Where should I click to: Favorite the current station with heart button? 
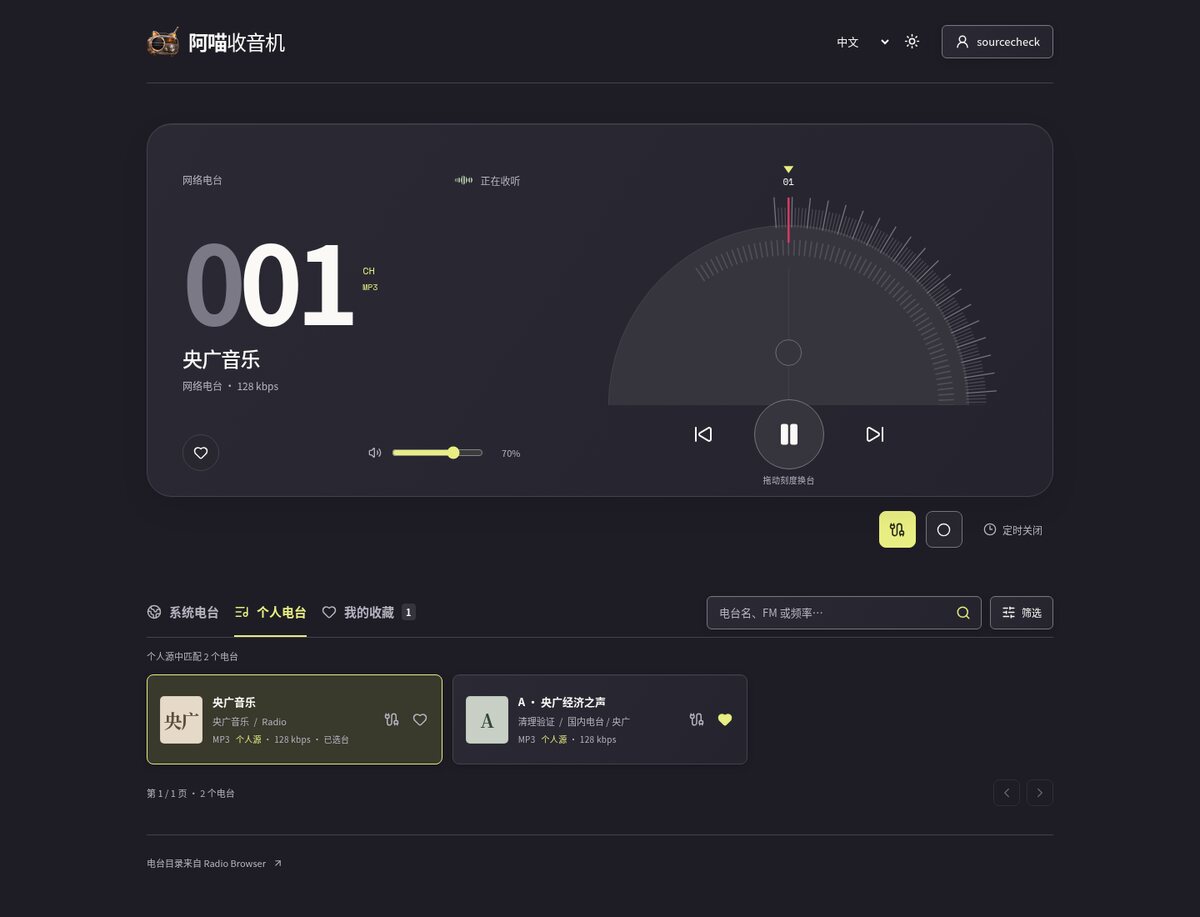pos(201,453)
